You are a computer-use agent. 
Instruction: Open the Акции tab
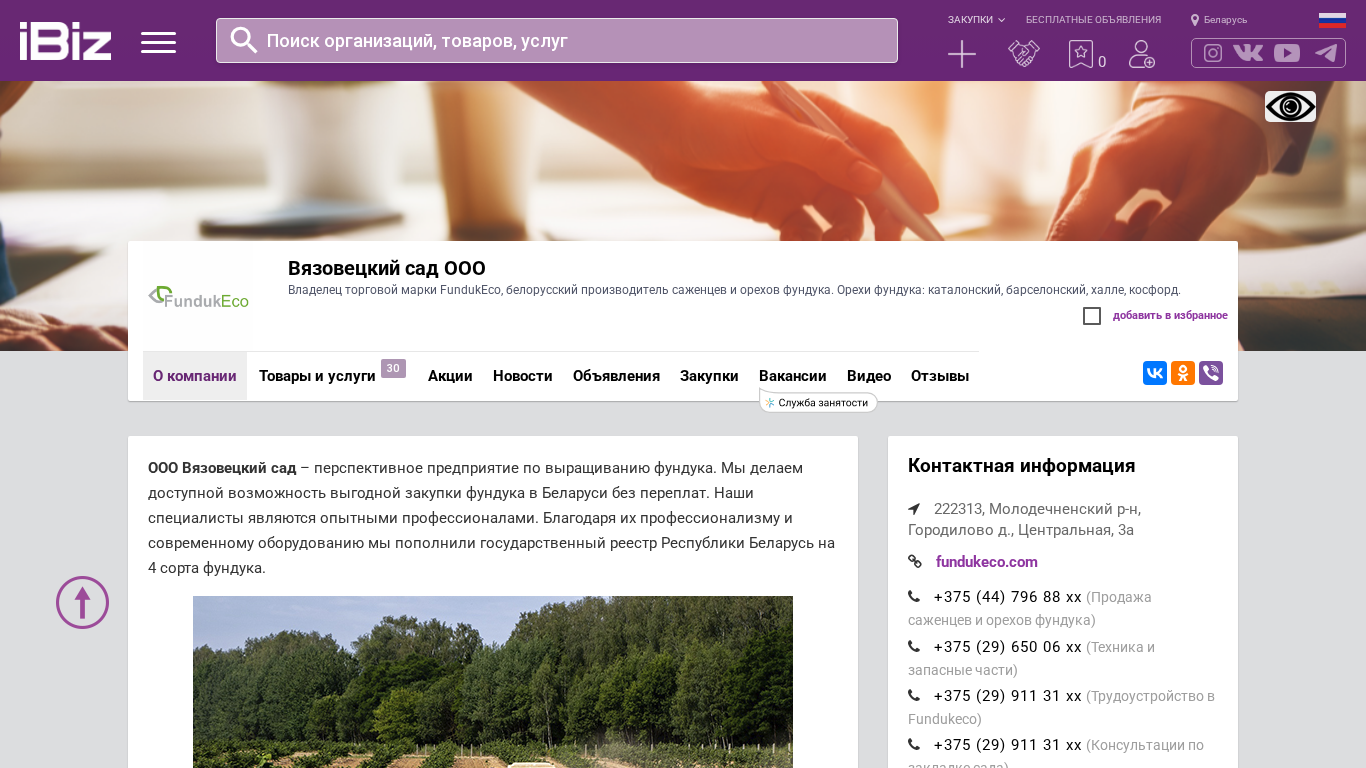(450, 376)
